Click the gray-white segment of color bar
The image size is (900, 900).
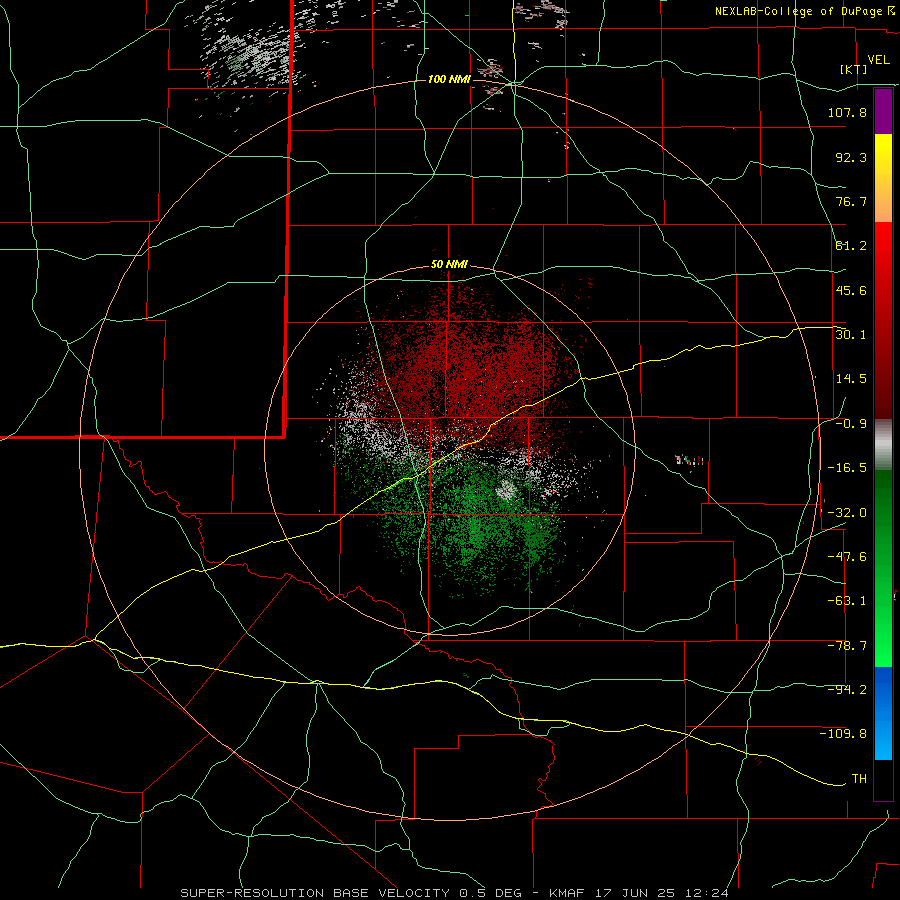coord(883,445)
